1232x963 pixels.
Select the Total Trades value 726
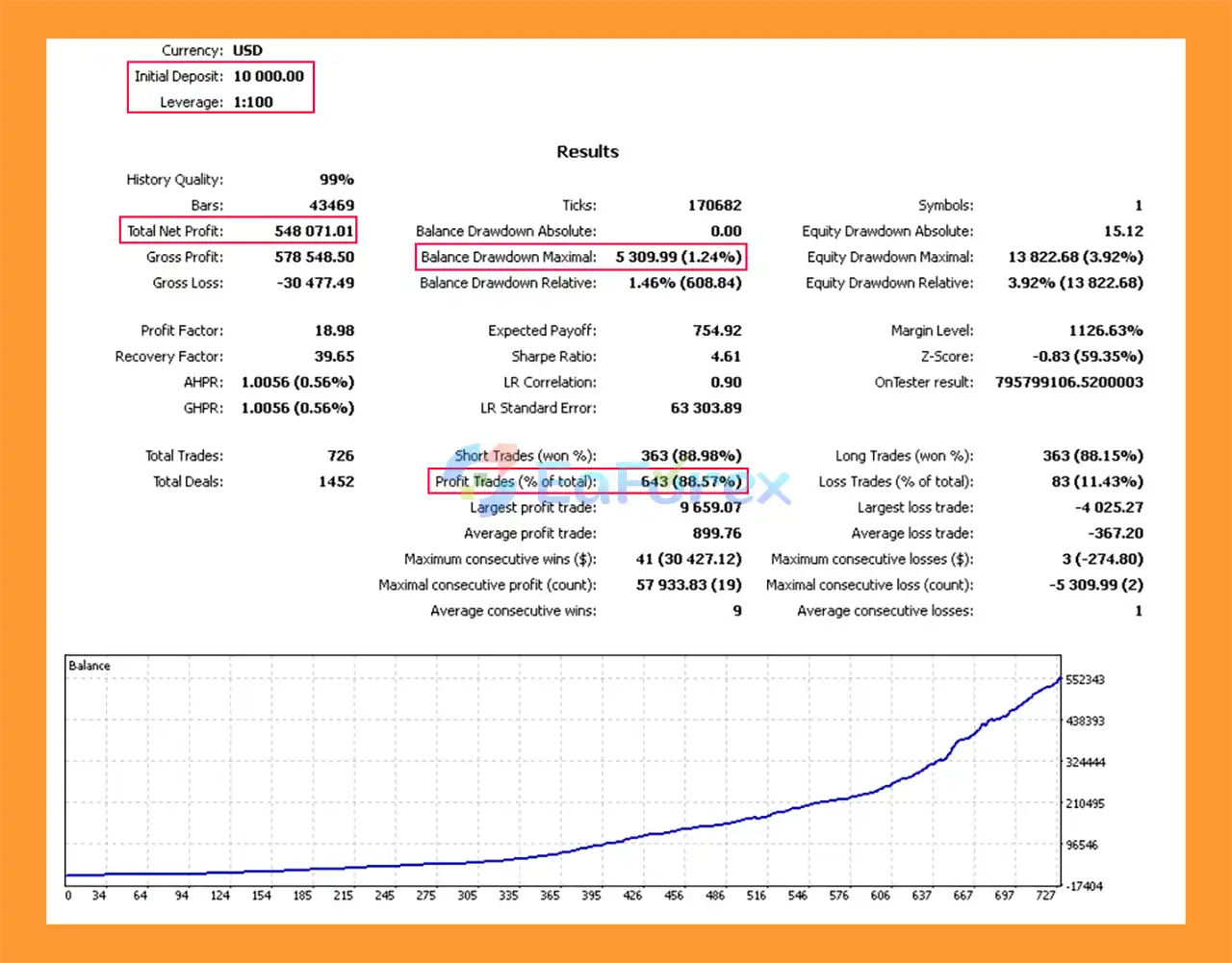click(341, 456)
